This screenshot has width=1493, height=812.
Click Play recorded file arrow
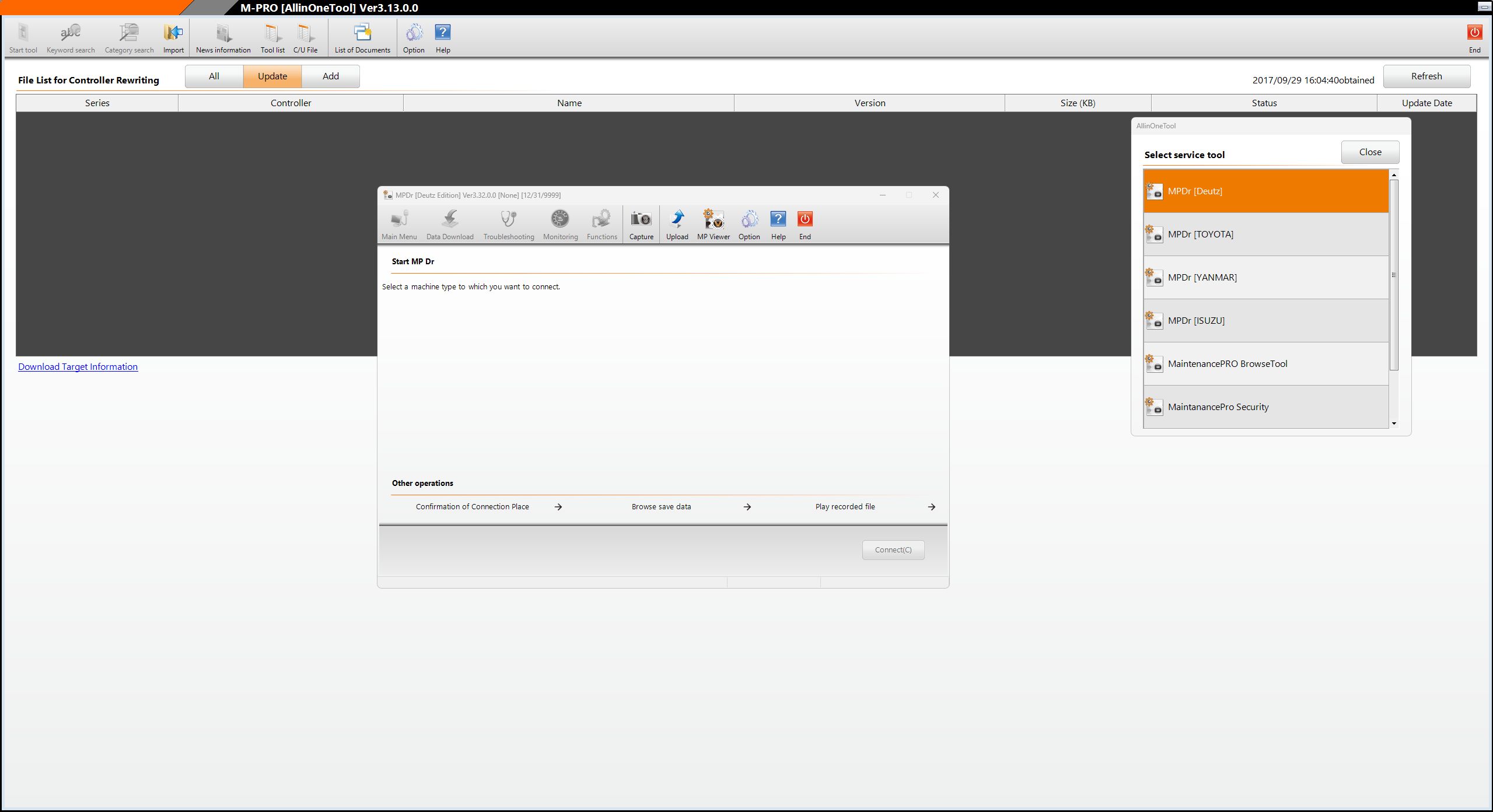(931, 507)
